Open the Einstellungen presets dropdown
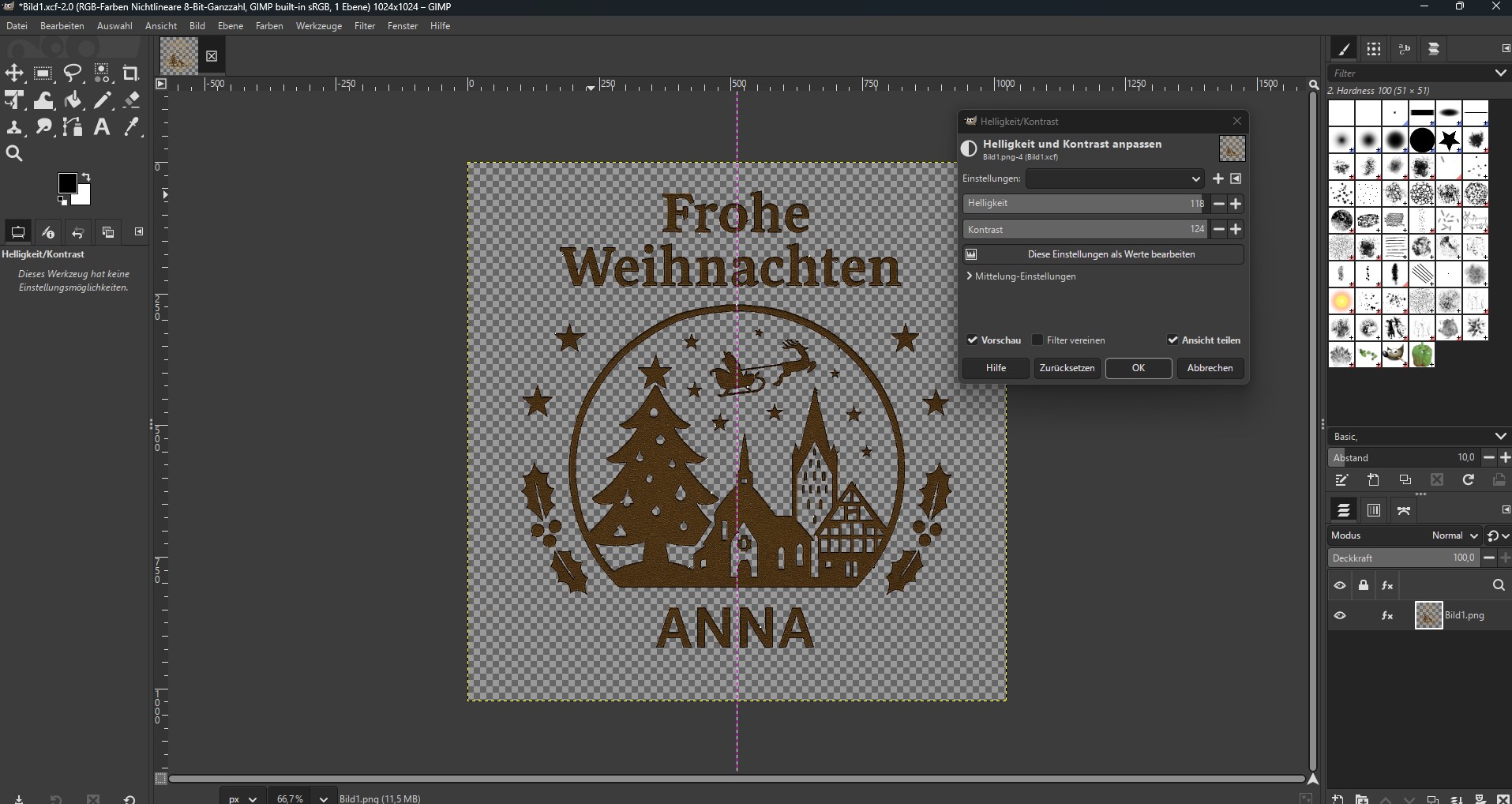Screen dimensions: 1512x804 click(x=1115, y=179)
